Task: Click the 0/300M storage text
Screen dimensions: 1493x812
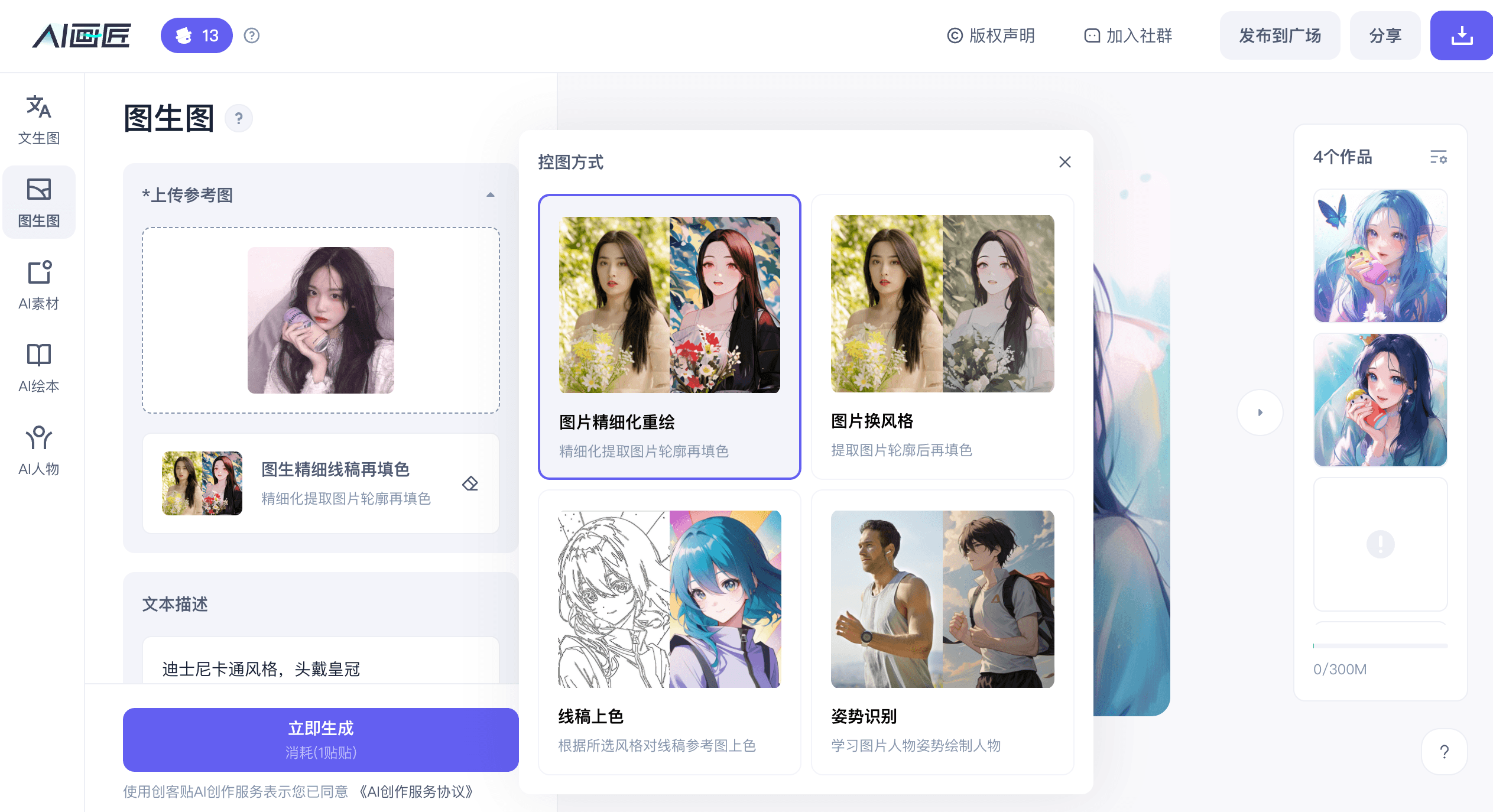Action: 1340,670
